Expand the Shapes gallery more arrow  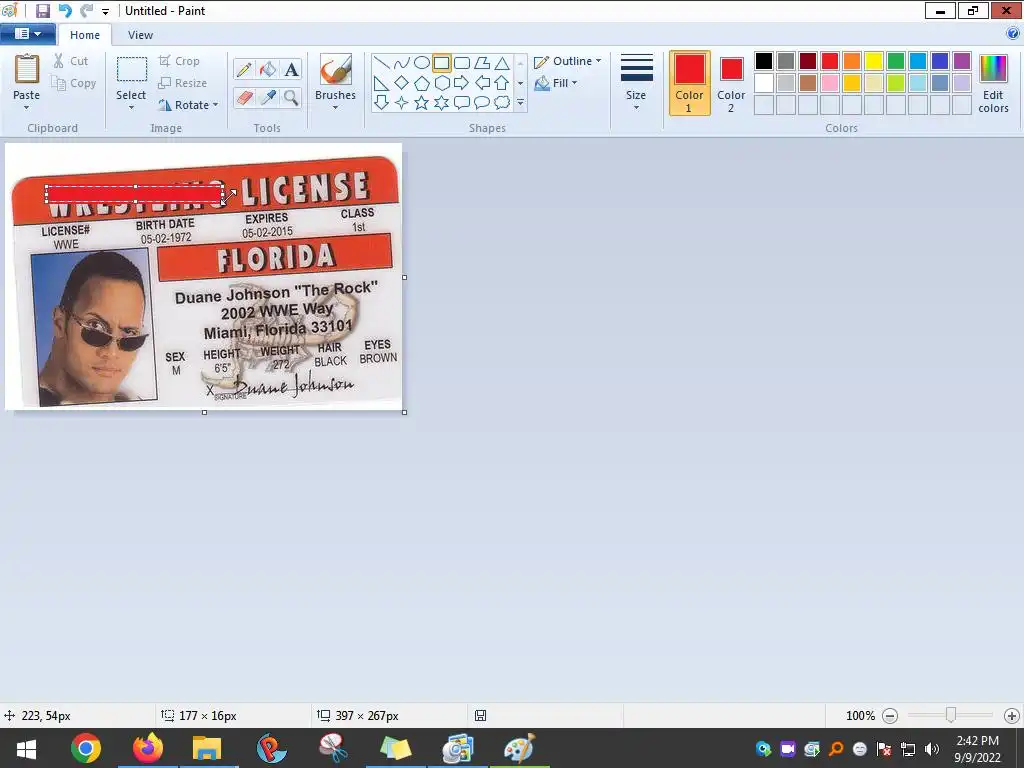tap(520, 103)
